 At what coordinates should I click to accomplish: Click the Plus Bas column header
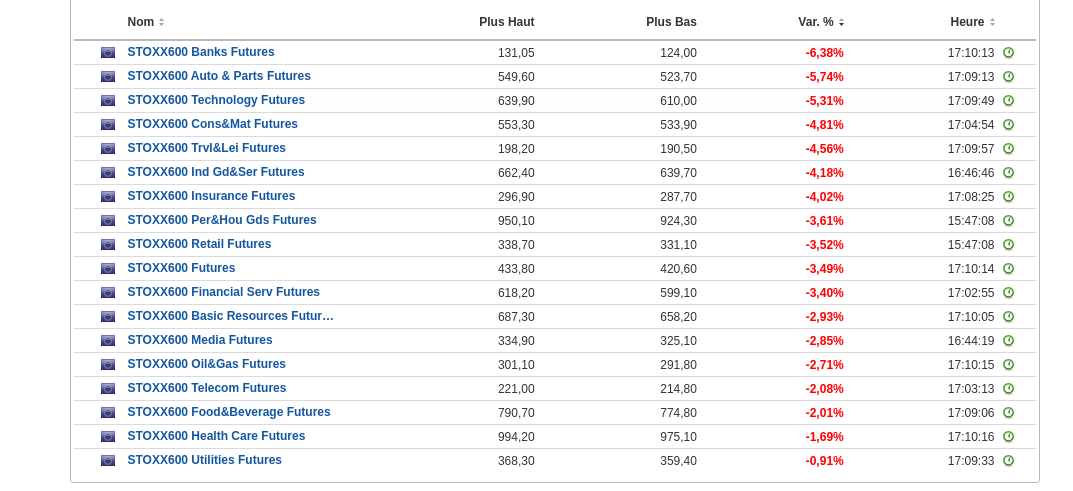click(x=671, y=22)
